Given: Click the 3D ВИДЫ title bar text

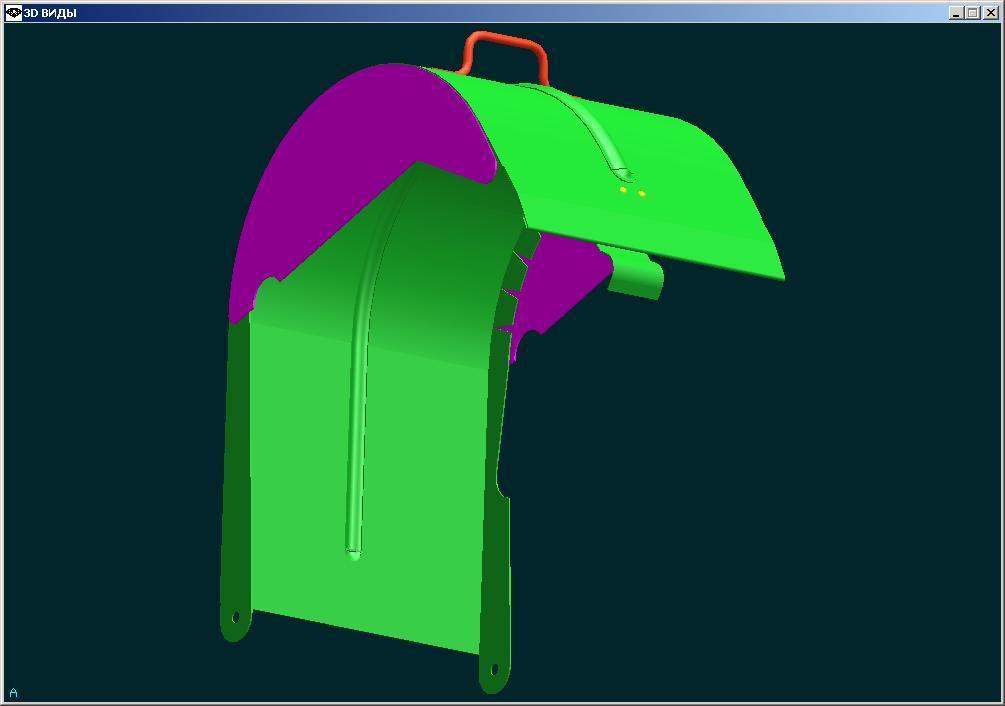Looking at the screenshot, I should pyautogui.click(x=50, y=13).
